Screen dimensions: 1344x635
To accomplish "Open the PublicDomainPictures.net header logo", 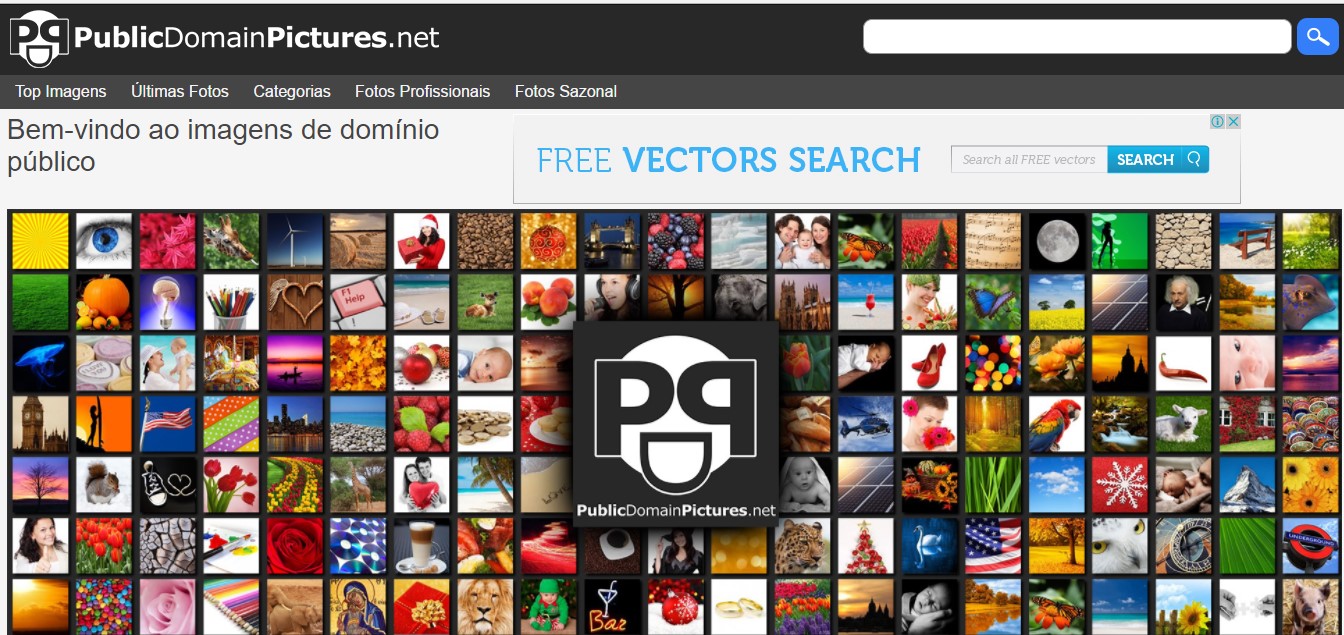I will [225, 38].
